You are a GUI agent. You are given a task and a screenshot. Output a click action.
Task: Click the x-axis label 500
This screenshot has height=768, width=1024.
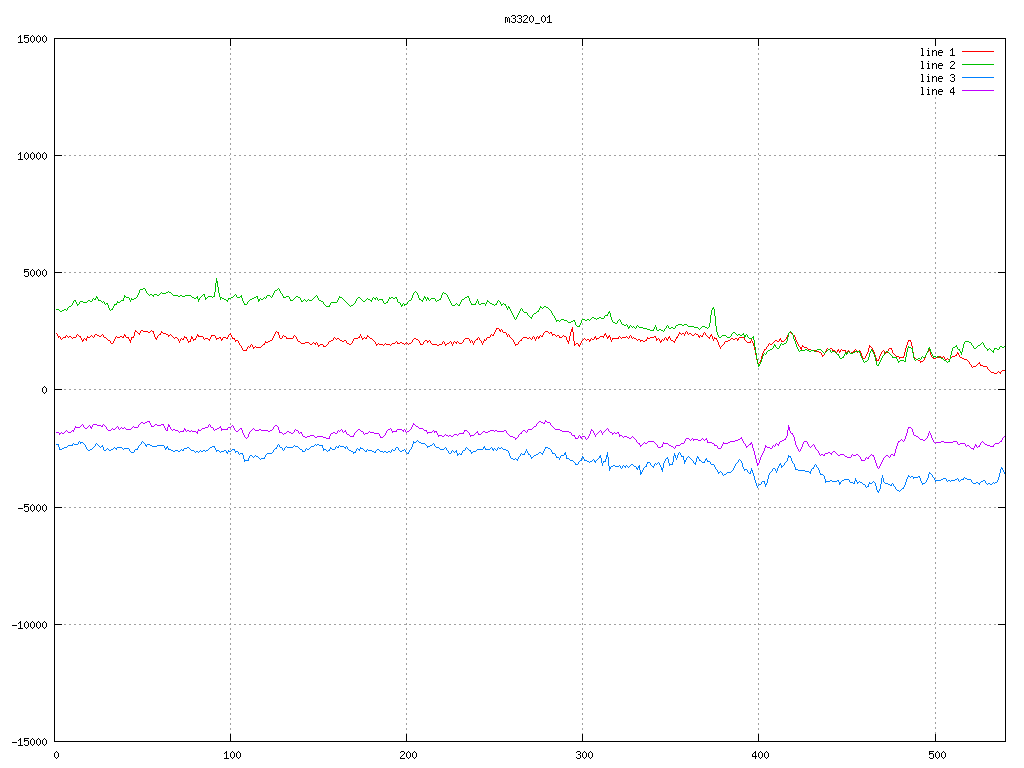click(x=937, y=756)
